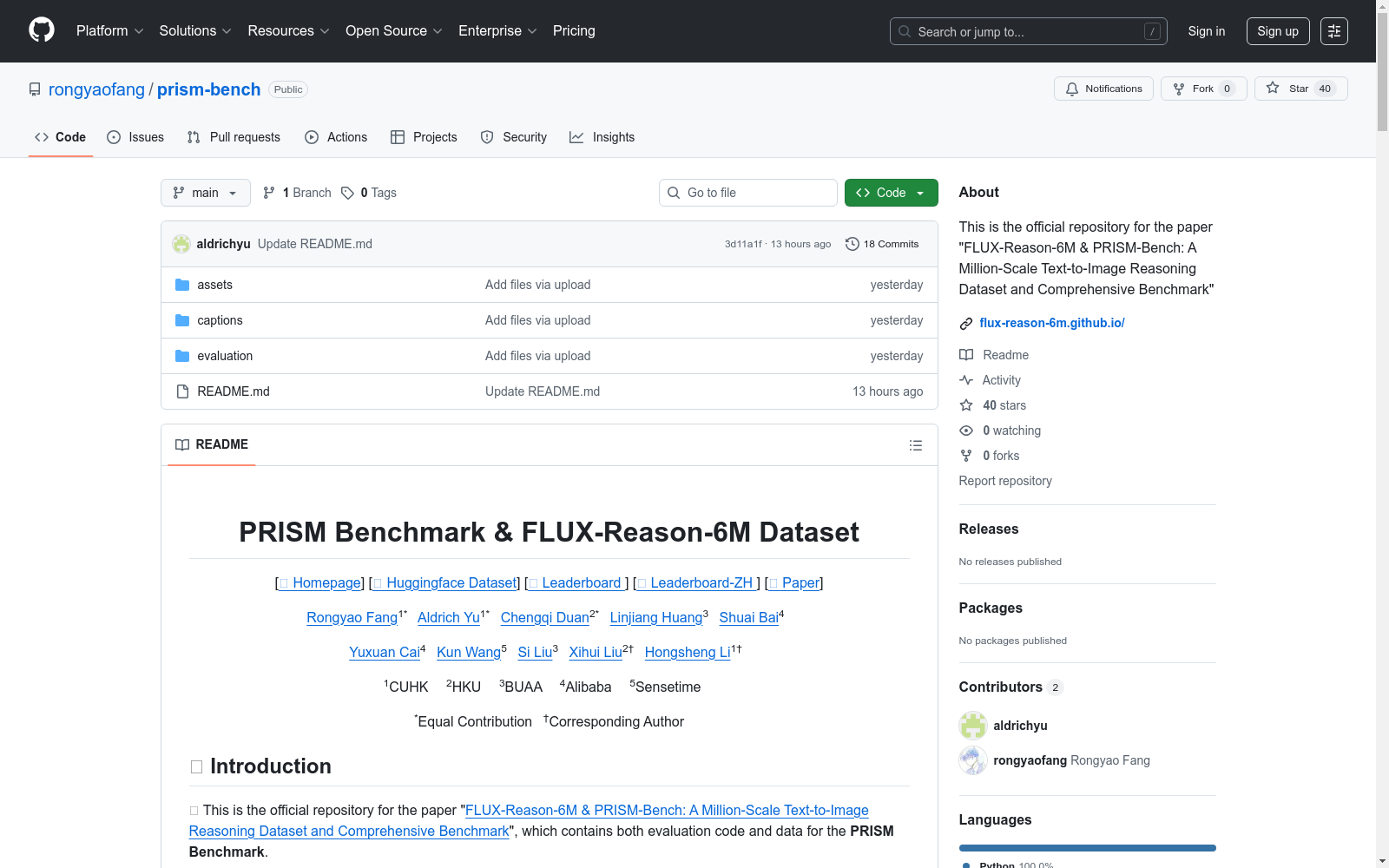
Task: Open the evaluation folder name
Action: point(225,356)
